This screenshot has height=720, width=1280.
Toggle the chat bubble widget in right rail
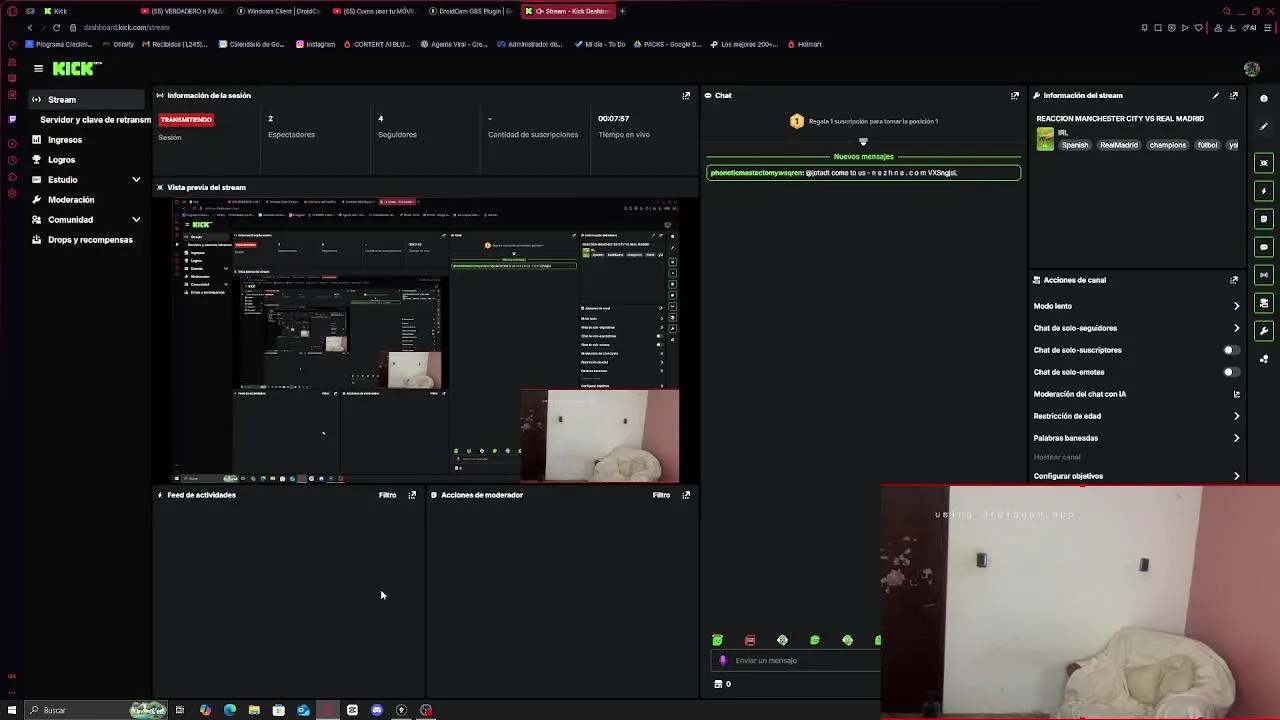pyautogui.click(x=1264, y=247)
